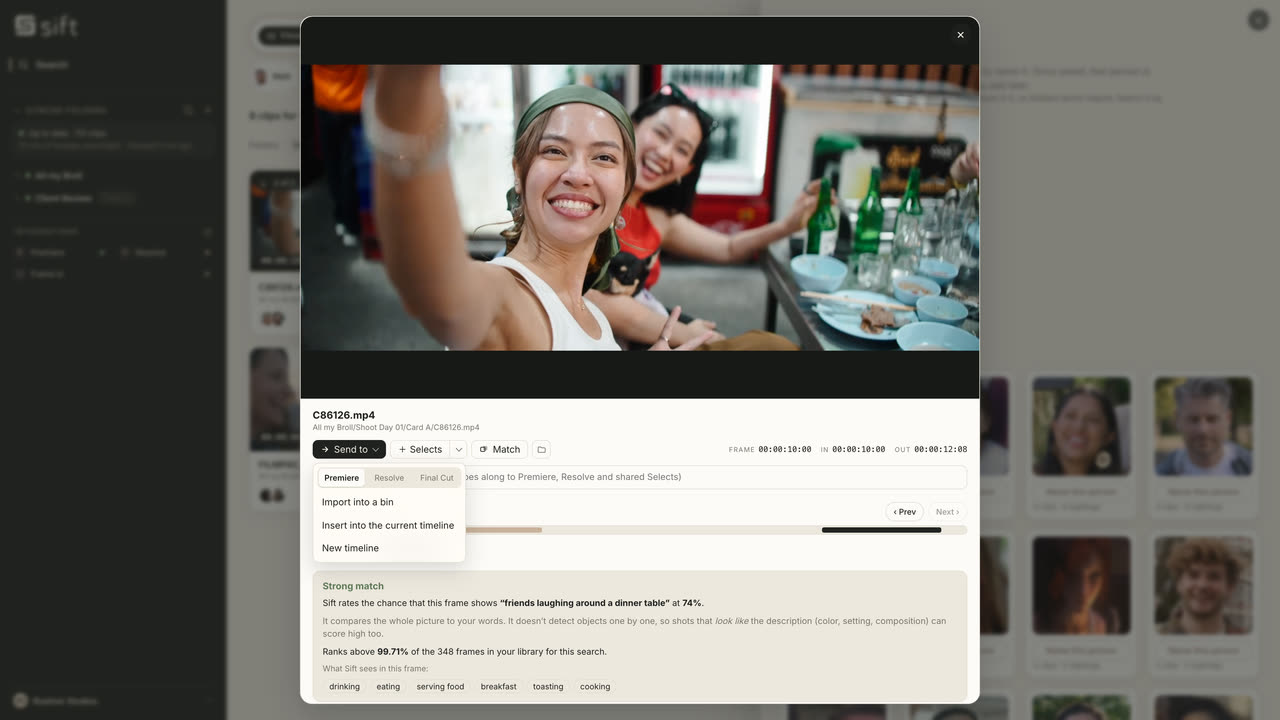Select the 'eating' tag
The height and width of the screenshot is (720, 1280).
pos(388,687)
